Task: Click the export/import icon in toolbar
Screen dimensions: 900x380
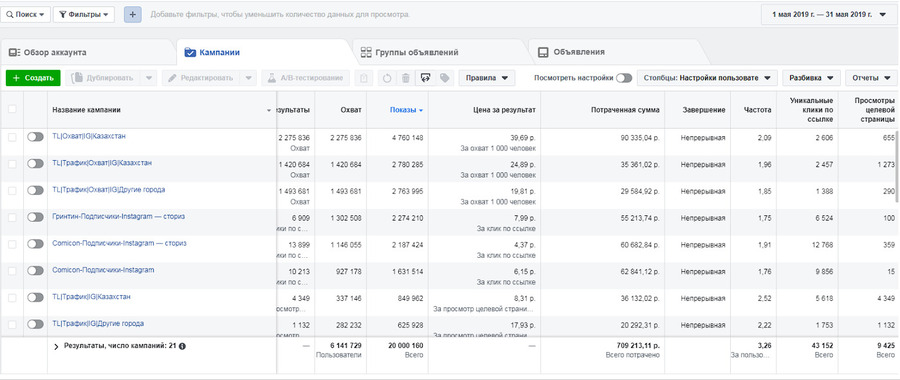Action: (425, 78)
